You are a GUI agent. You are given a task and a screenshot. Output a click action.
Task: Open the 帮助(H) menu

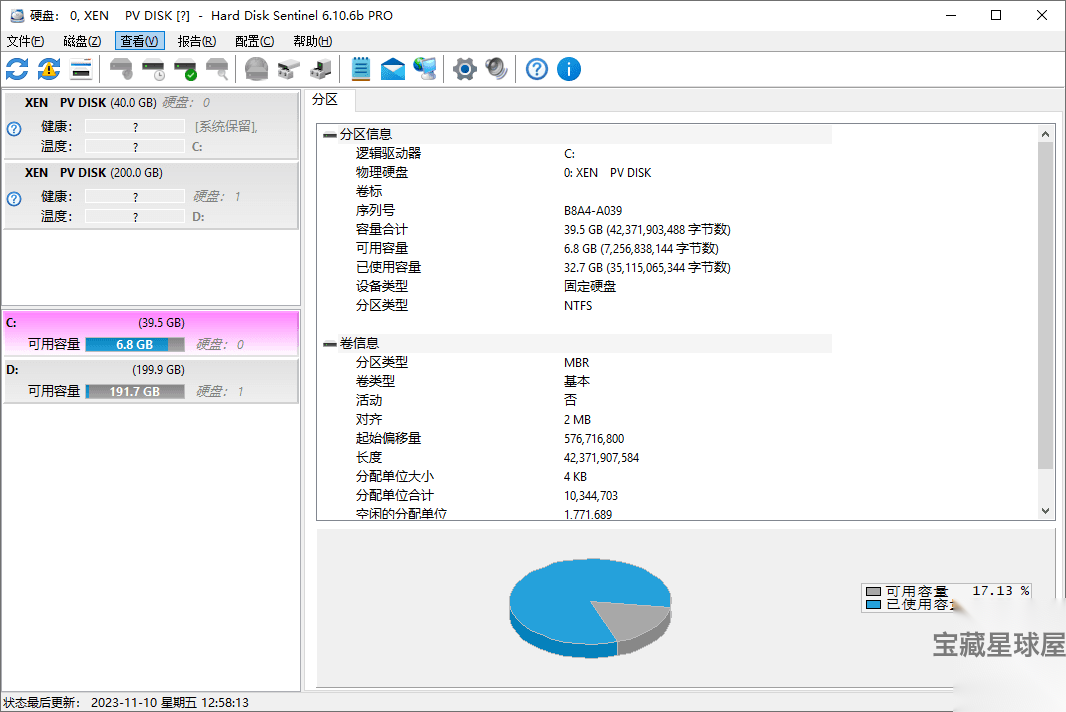[x=313, y=41]
